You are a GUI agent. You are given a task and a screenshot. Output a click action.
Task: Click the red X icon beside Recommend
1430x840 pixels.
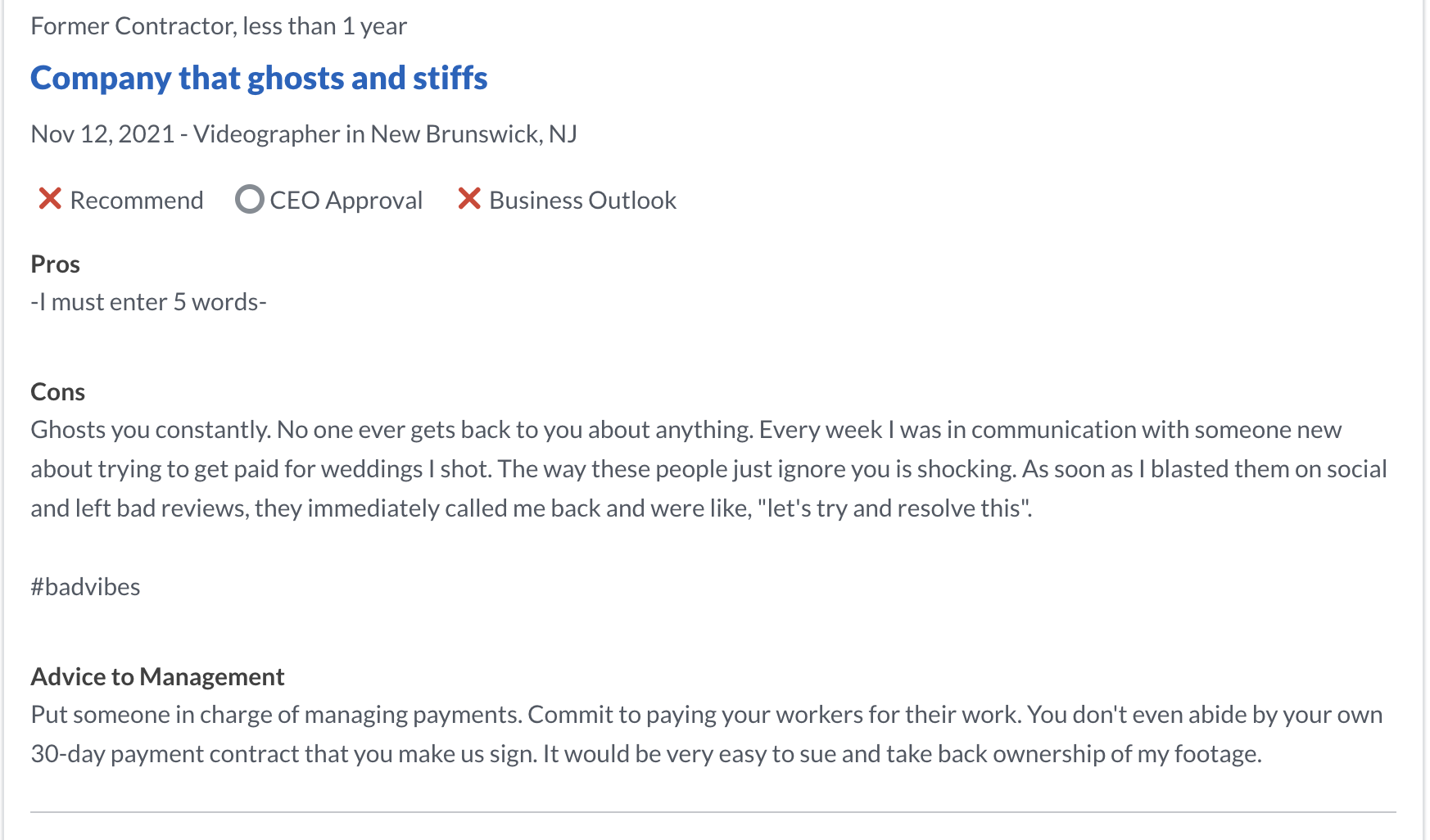(50, 199)
